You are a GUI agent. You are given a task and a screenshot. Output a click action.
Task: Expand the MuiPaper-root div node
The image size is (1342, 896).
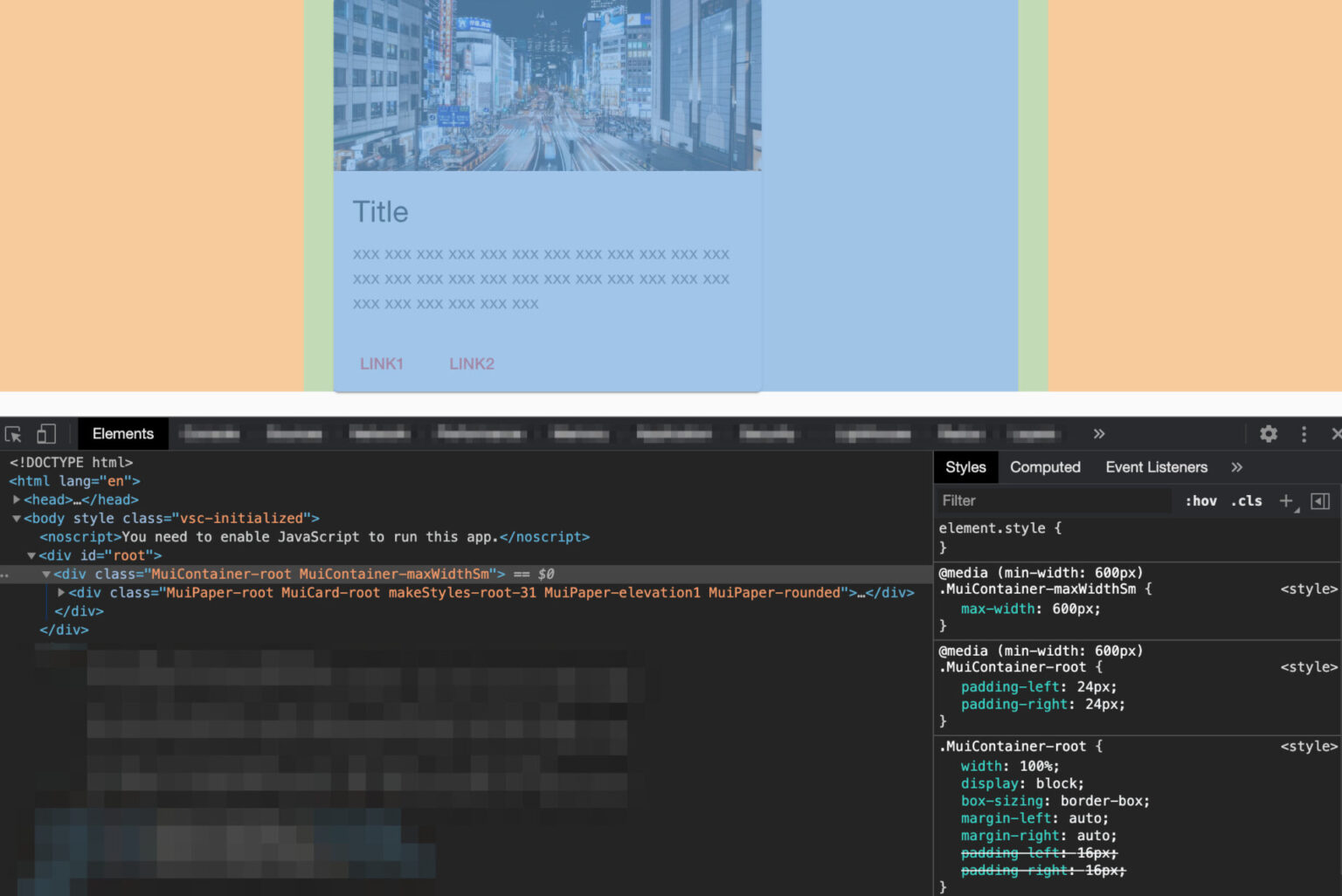click(59, 592)
